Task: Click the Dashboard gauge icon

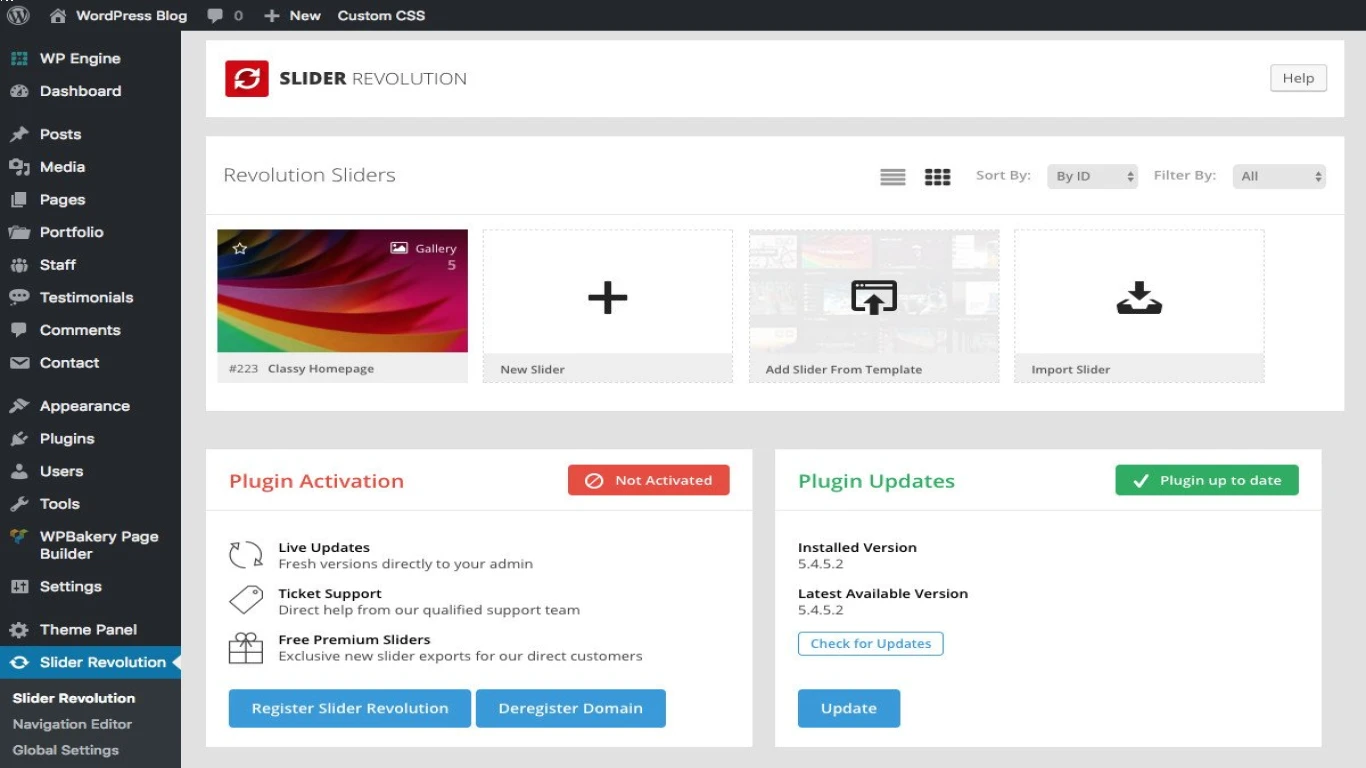Action: click(x=19, y=91)
